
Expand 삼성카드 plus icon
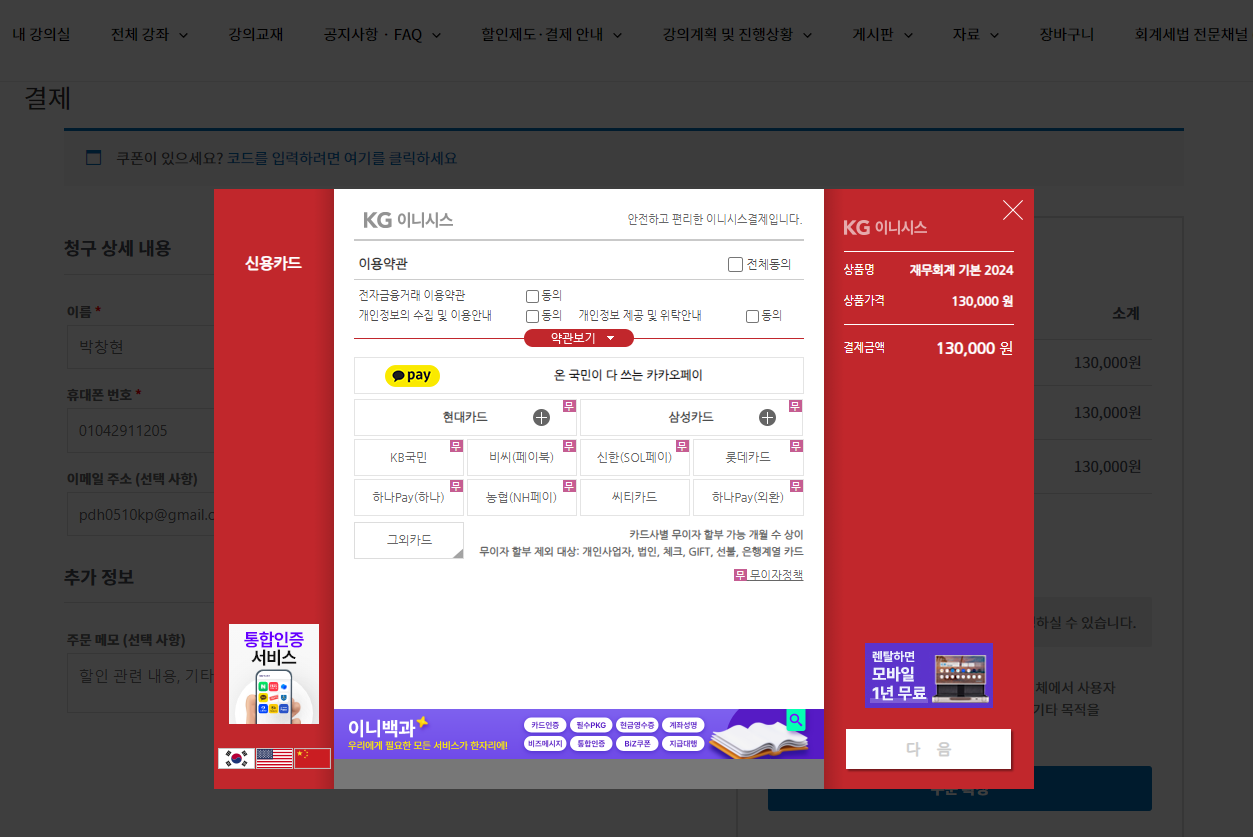point(767,418)
